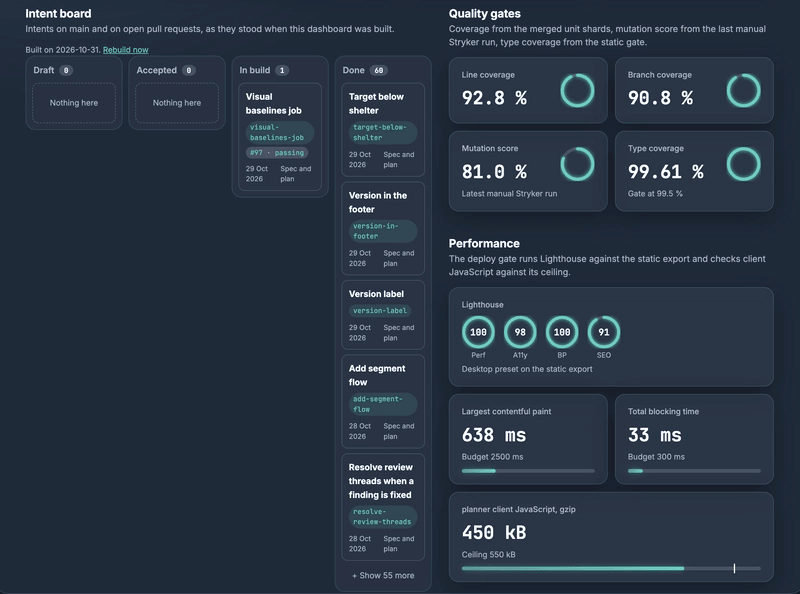Open the Version label card title
The image size is (800, 594).
tap(376, 294)
